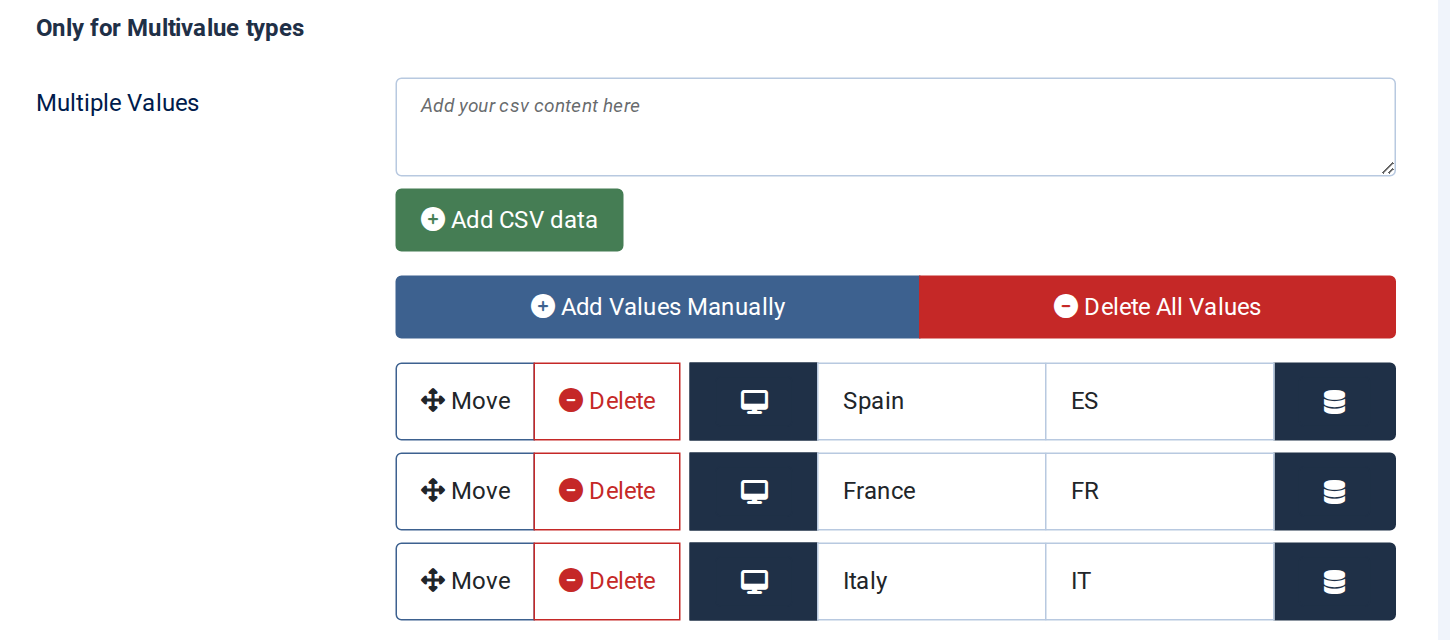
Task: Click Move handle for Italy row
Action: [x=465, y=581]
